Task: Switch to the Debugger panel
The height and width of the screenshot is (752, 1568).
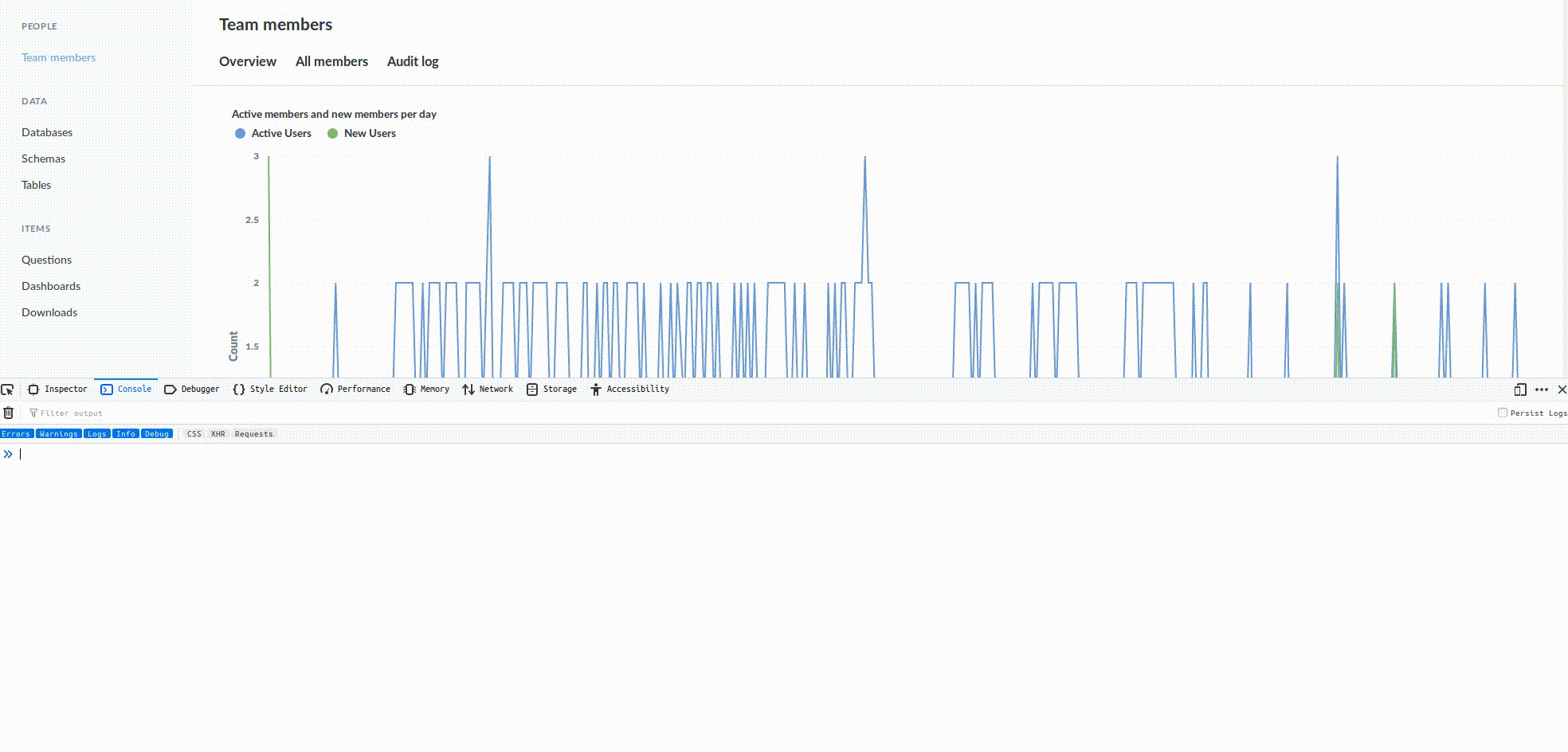Action: [191, 389]
